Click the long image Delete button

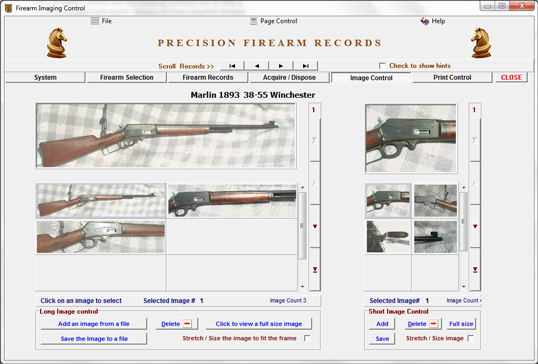[177, 324]
